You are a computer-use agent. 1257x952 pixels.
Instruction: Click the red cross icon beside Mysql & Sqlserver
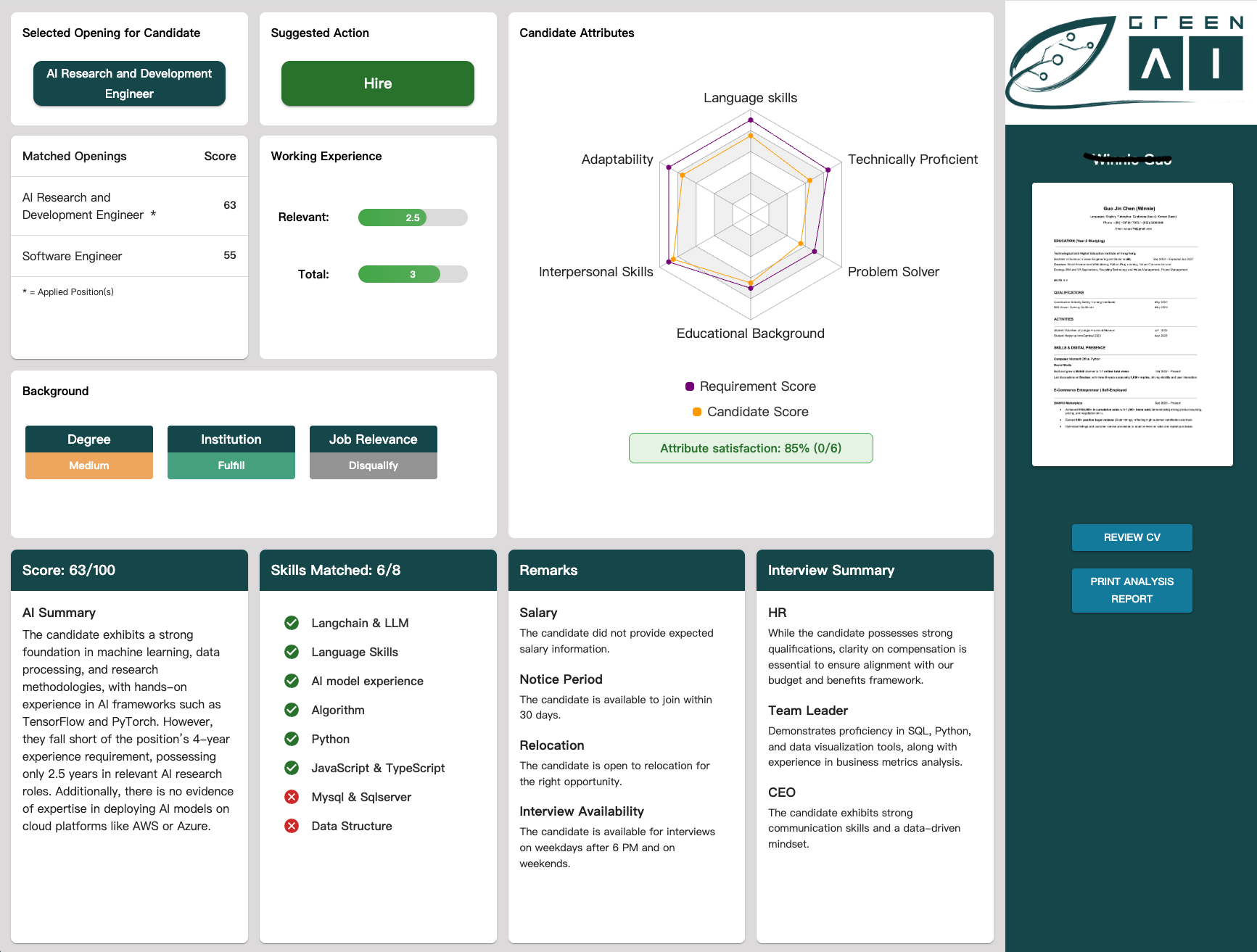click(292, 797)
